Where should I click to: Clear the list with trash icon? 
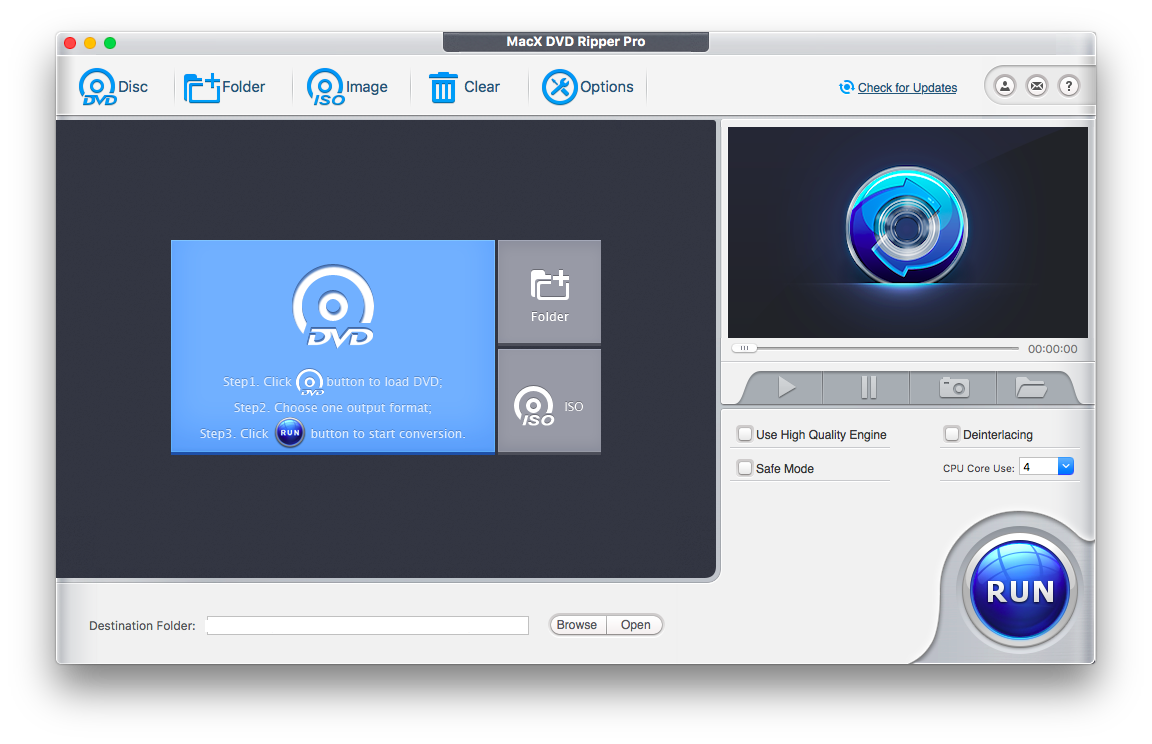click(464, 87)
